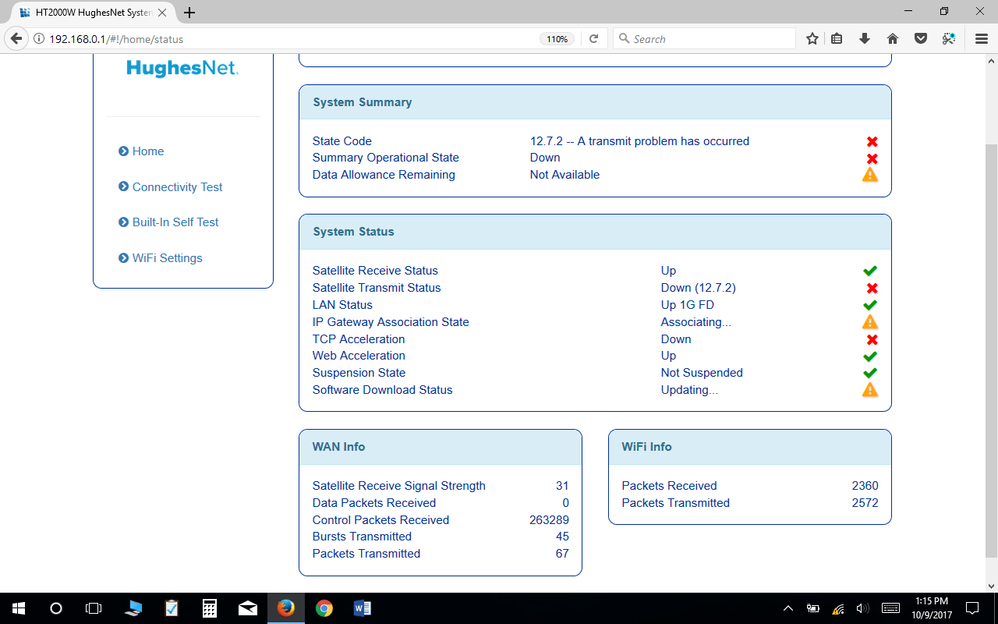The height and width of the screenshot is (624, 998).
Task: Open the Connectivity Test sidebar link
Action: (177, 187)
